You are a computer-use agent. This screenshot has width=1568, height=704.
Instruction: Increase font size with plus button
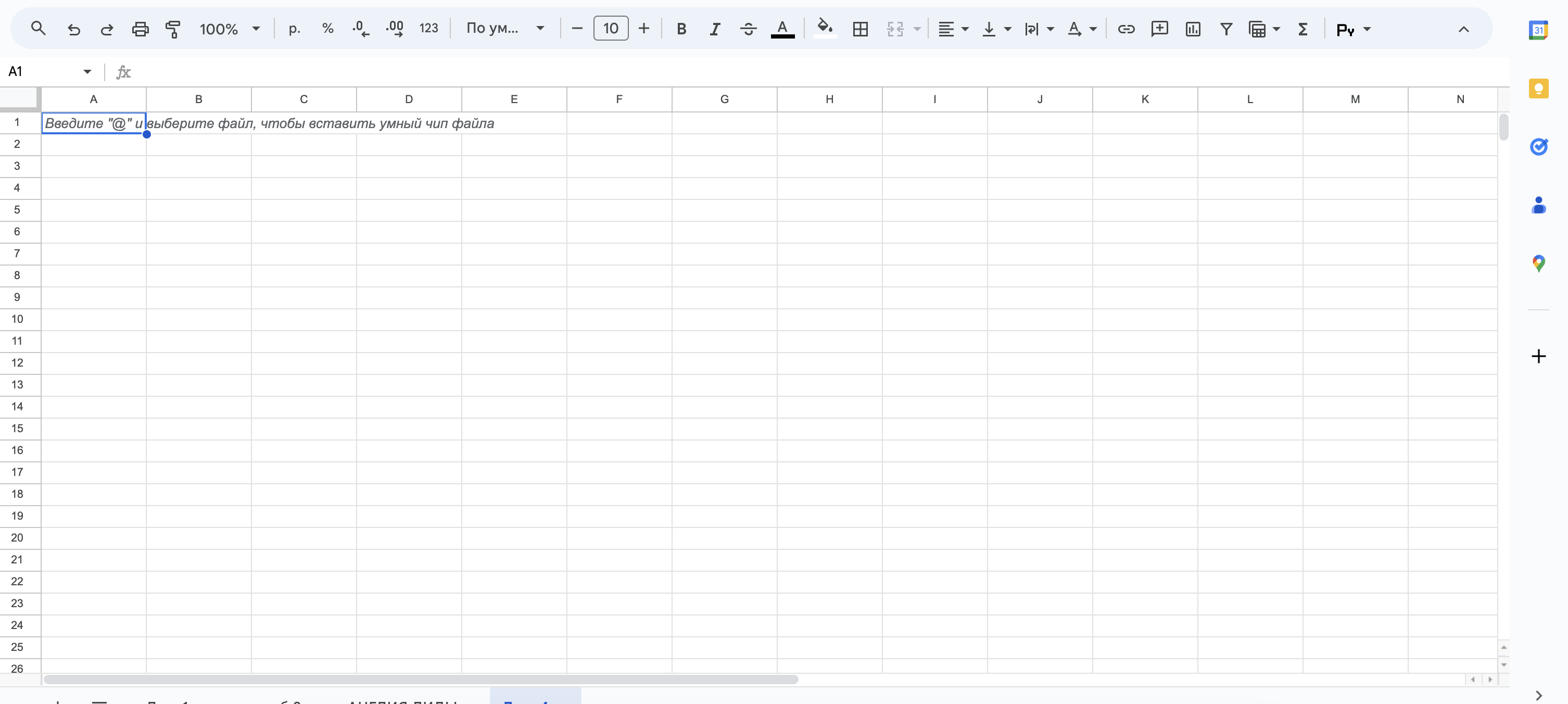[x=643, y=29]
